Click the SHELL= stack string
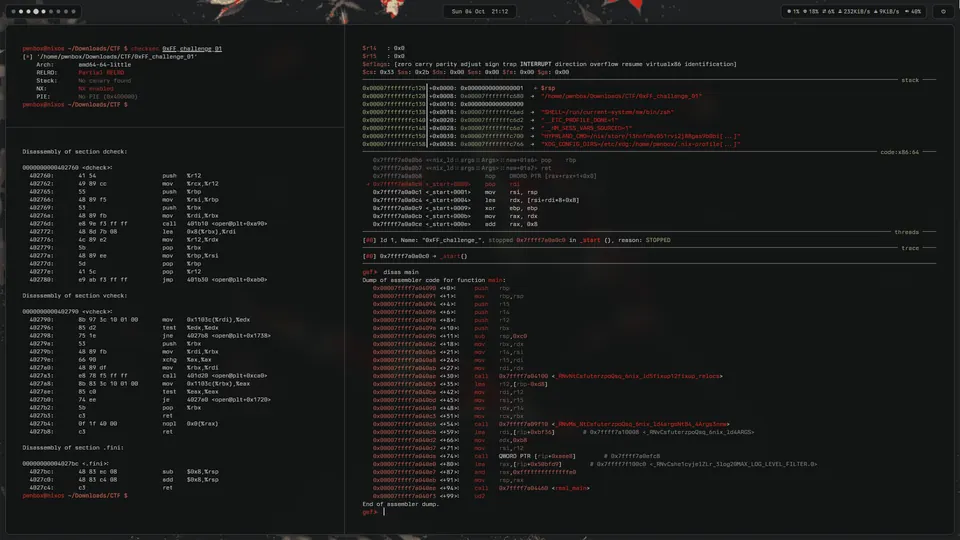 point(607,112)
